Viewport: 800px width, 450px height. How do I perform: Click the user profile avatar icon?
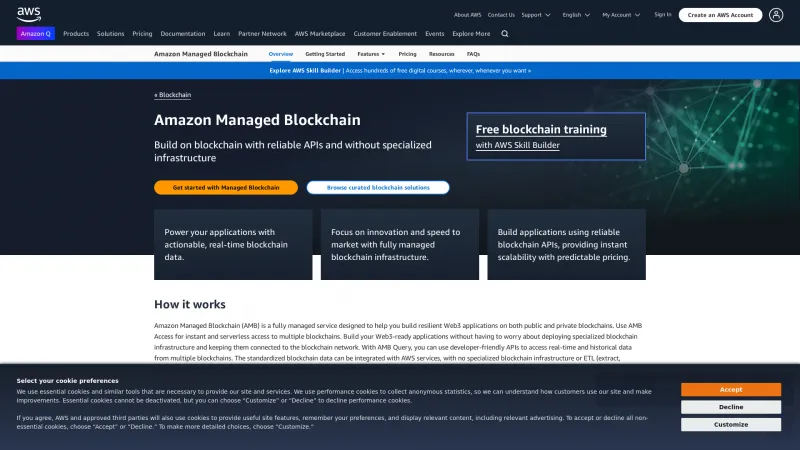tap(776, 15)
